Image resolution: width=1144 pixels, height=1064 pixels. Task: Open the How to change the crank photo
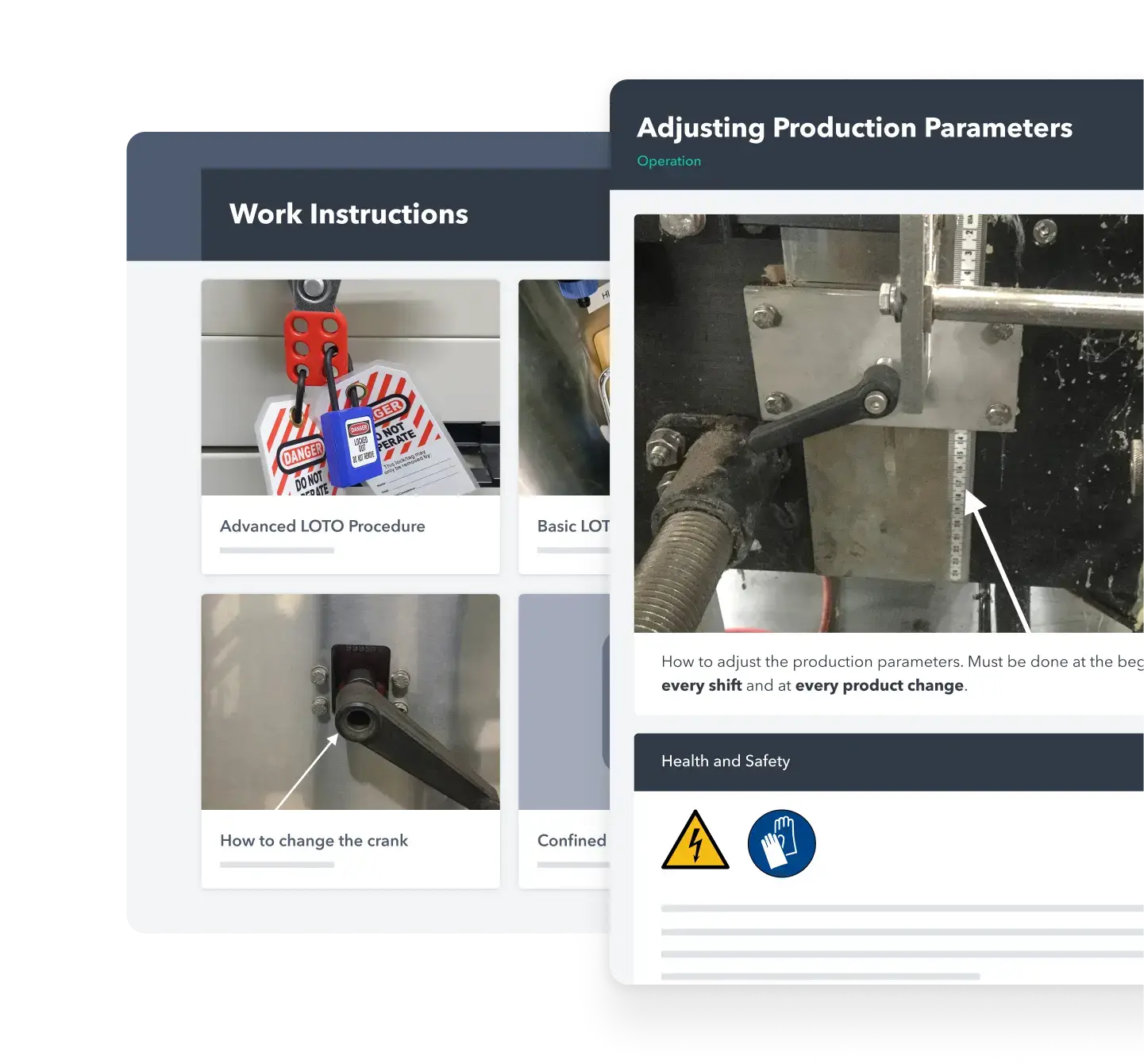coord(350,702)
